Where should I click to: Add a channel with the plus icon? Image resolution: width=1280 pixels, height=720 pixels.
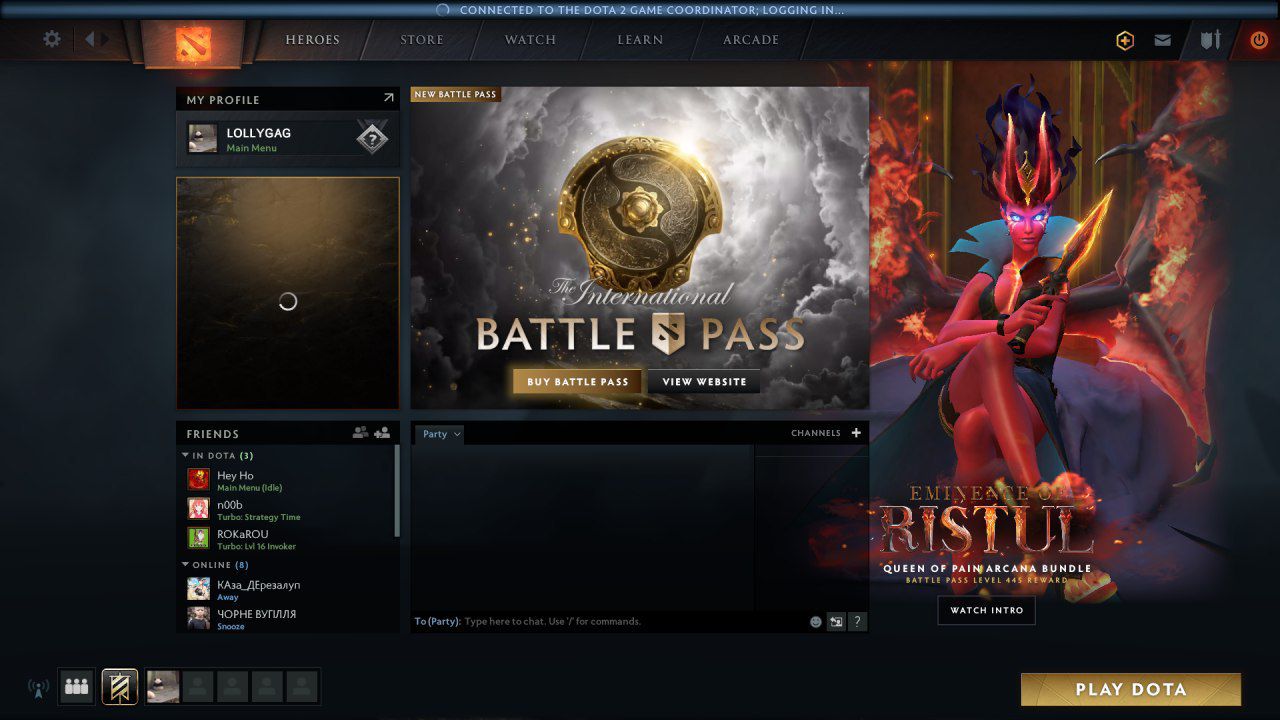click(x=856, y=433)
